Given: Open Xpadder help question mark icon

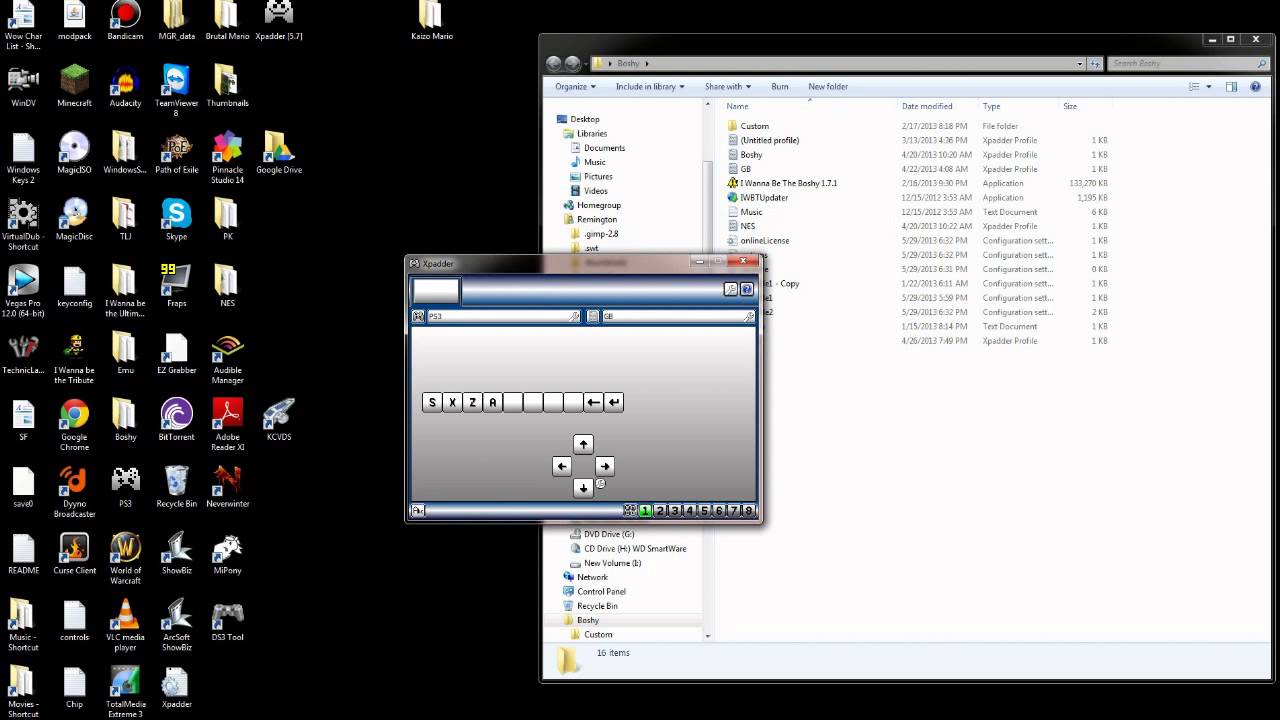Looking at the screenshot, I should 746,289.
